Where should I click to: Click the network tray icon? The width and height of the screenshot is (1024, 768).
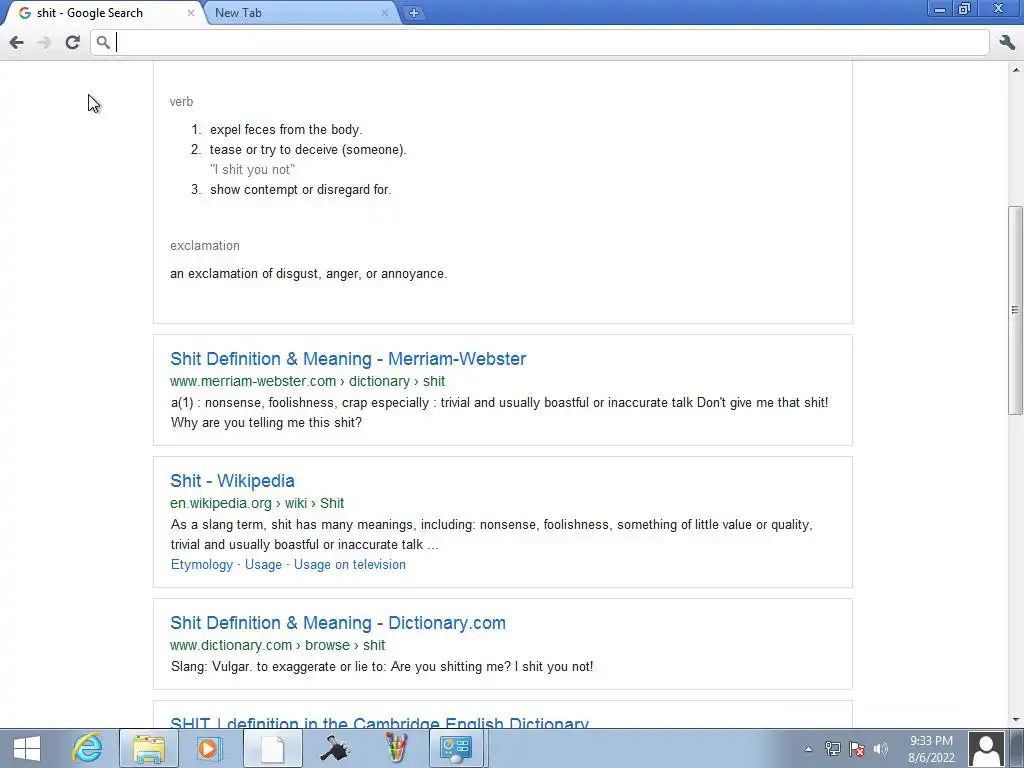pos(832,749)
